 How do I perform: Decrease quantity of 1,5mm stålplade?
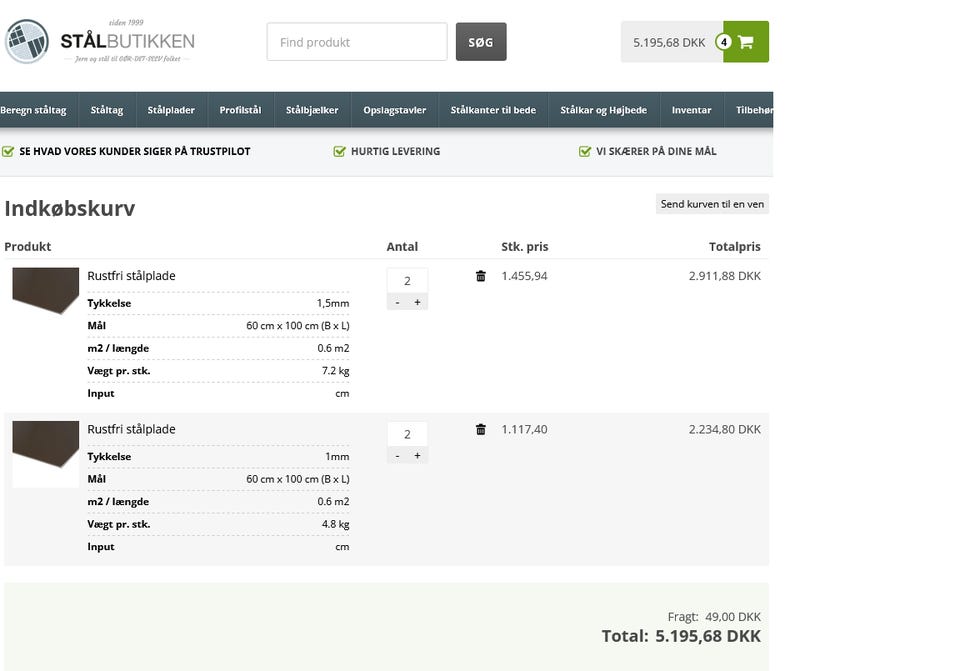[397, 302]
